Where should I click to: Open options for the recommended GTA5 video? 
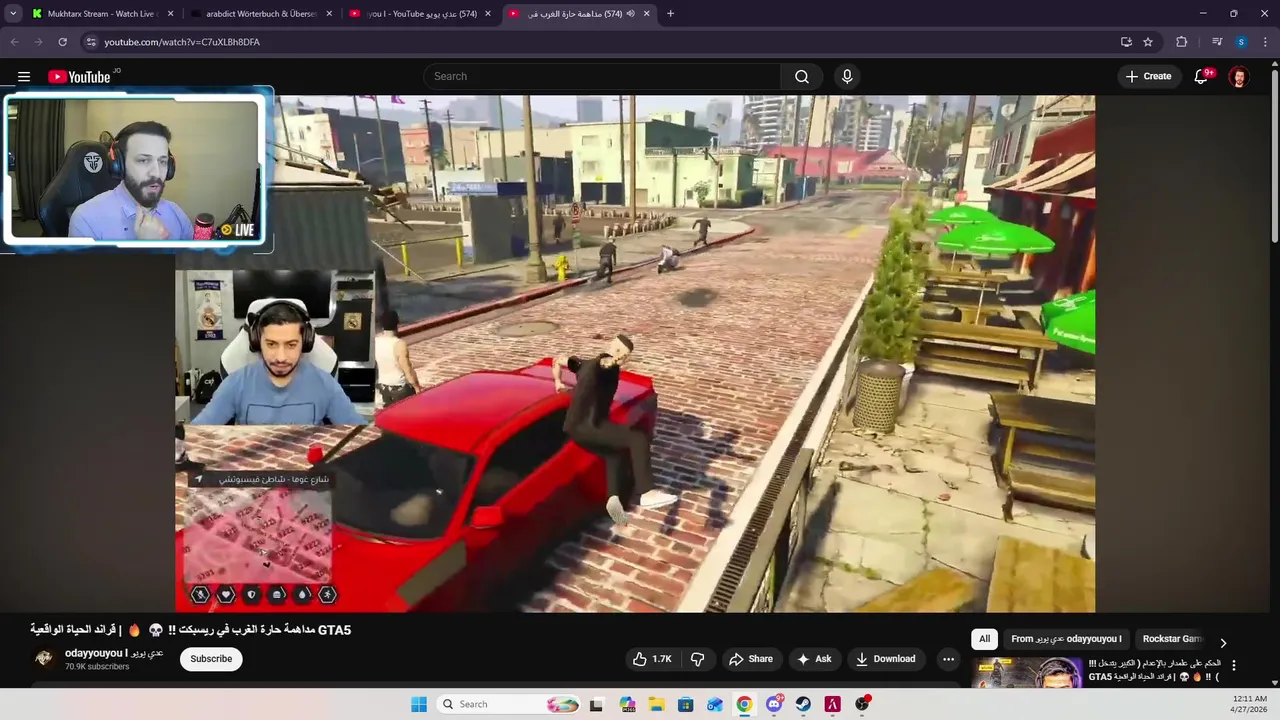point(1233,665)
